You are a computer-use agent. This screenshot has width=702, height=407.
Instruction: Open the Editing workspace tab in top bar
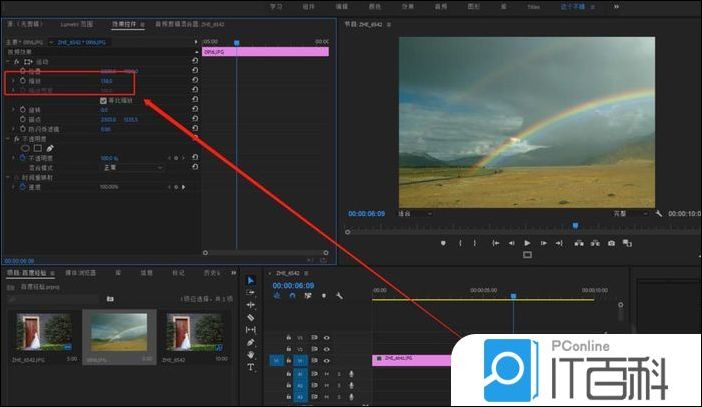[x=342, y=6]
